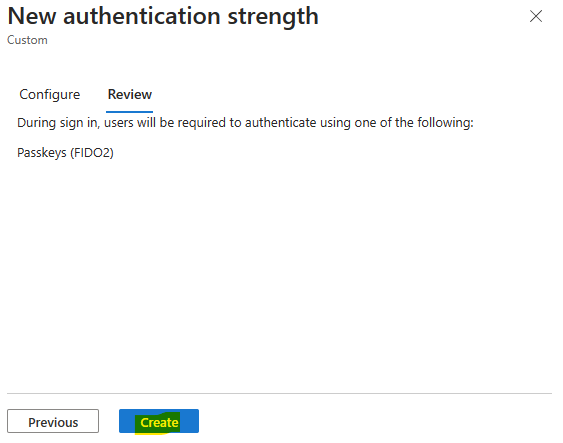Open Configure to edit authentication methods
This screenshot has height=443, width=563.
tap(50, 94)
